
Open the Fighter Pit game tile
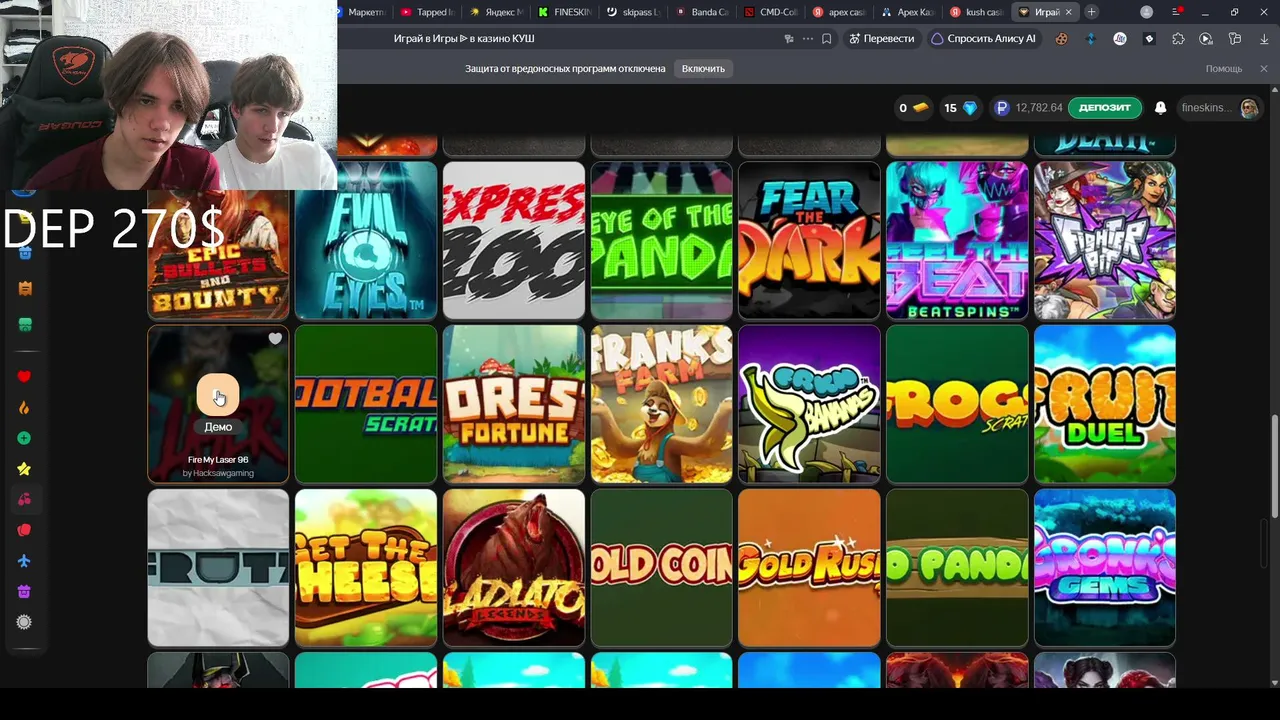tap(1105, 240)
